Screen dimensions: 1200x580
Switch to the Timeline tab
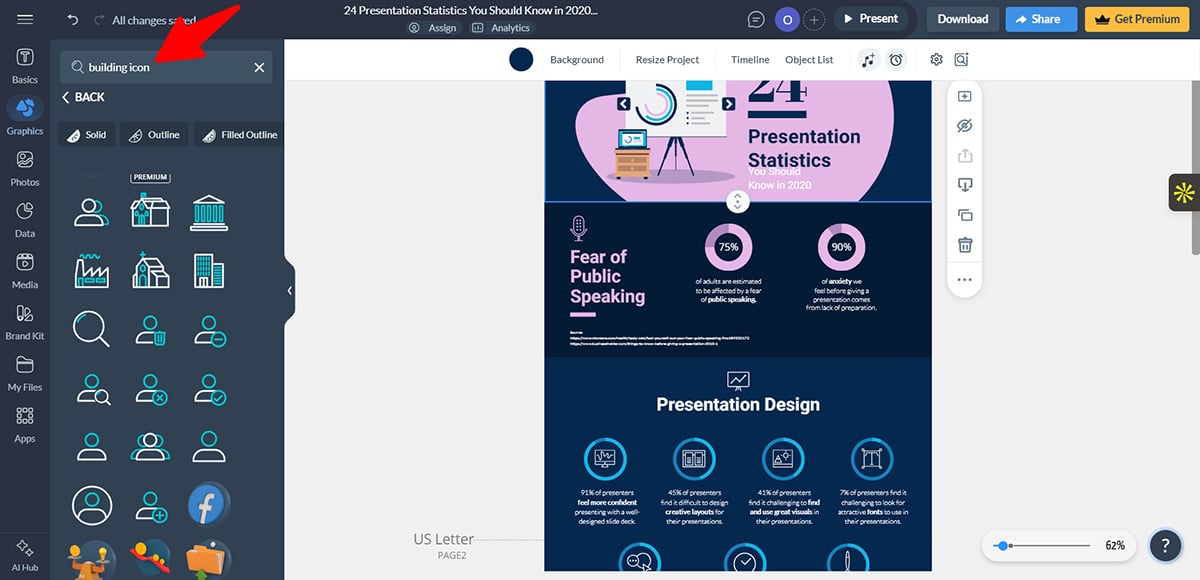coord(749,59)
